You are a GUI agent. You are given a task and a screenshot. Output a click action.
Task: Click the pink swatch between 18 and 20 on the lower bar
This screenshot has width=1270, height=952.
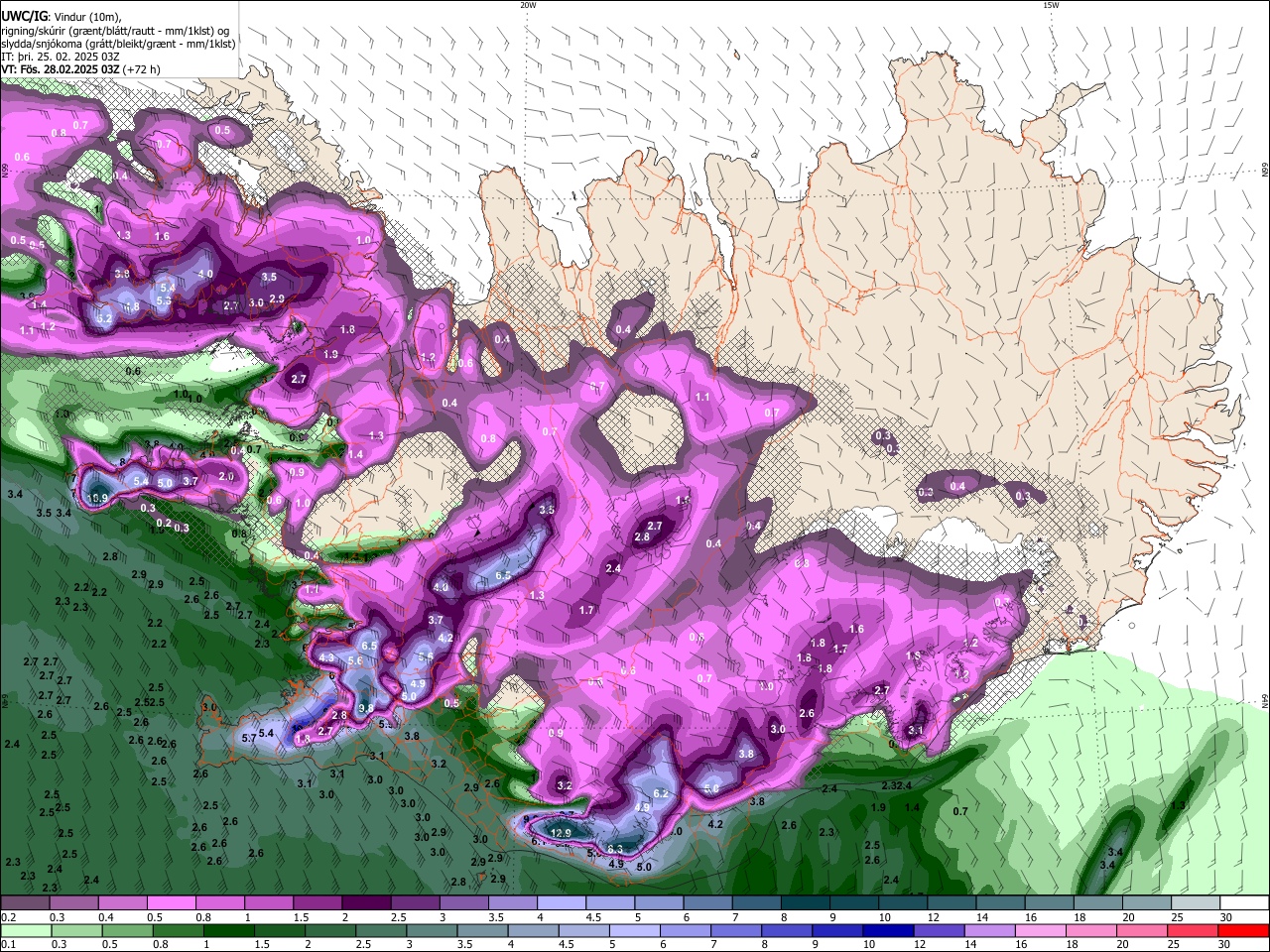tap(1089, 930)
